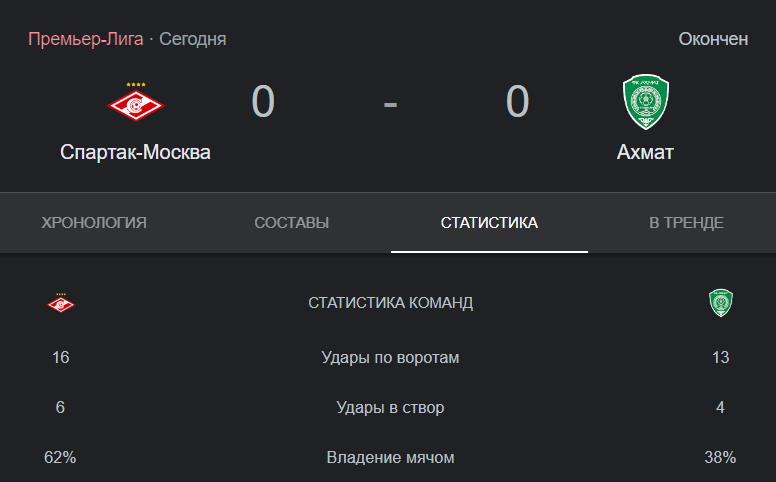This screenshot has height=482, width=776.
Task: Click the Удары по воротам row label
Action: pos(390,357)
